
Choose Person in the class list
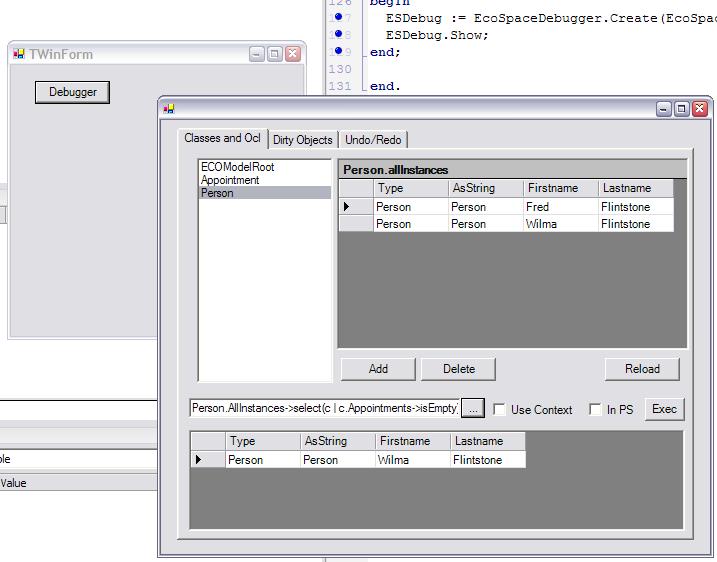click(217, 193)
